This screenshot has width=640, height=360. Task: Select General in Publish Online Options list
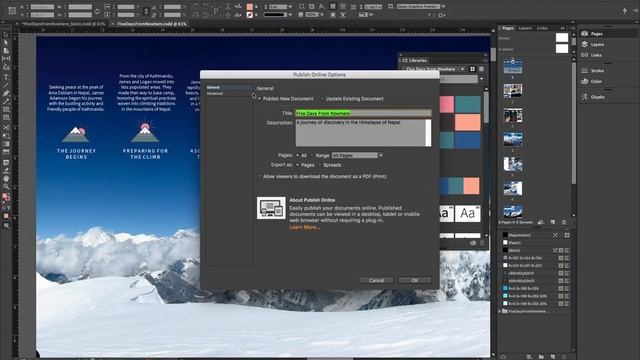point(229,87)
